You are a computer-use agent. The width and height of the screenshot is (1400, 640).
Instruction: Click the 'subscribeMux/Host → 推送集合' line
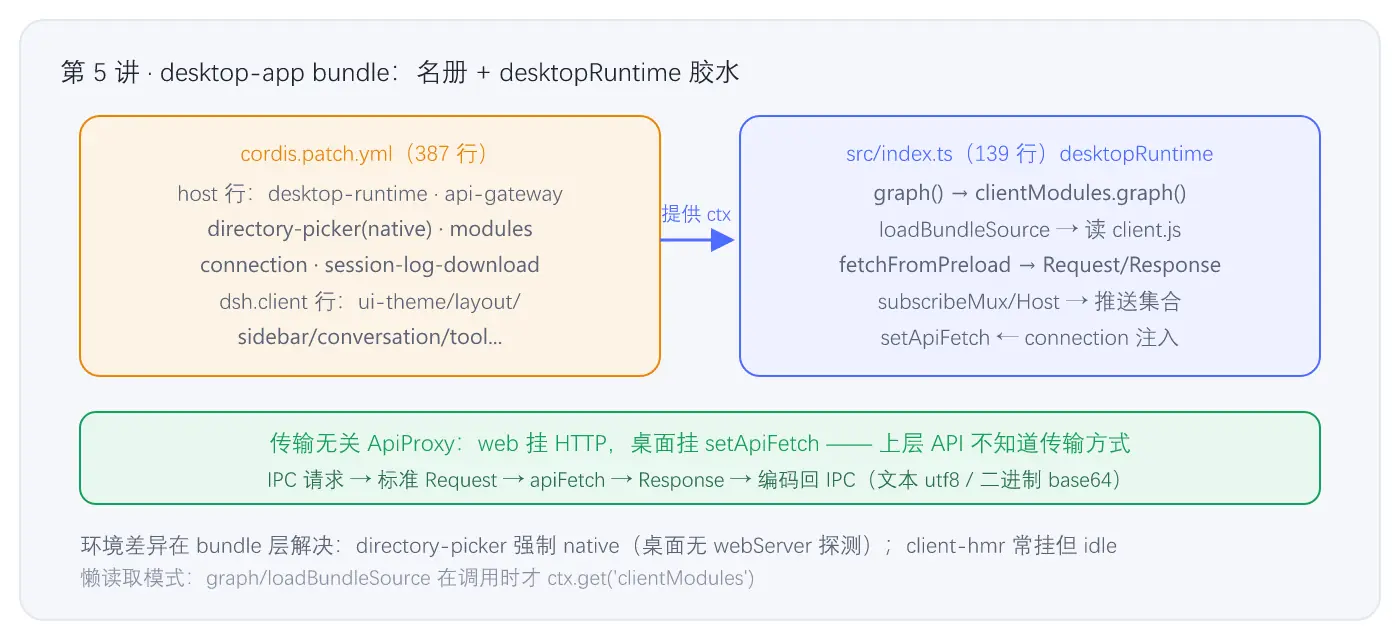coord(1029,301)
